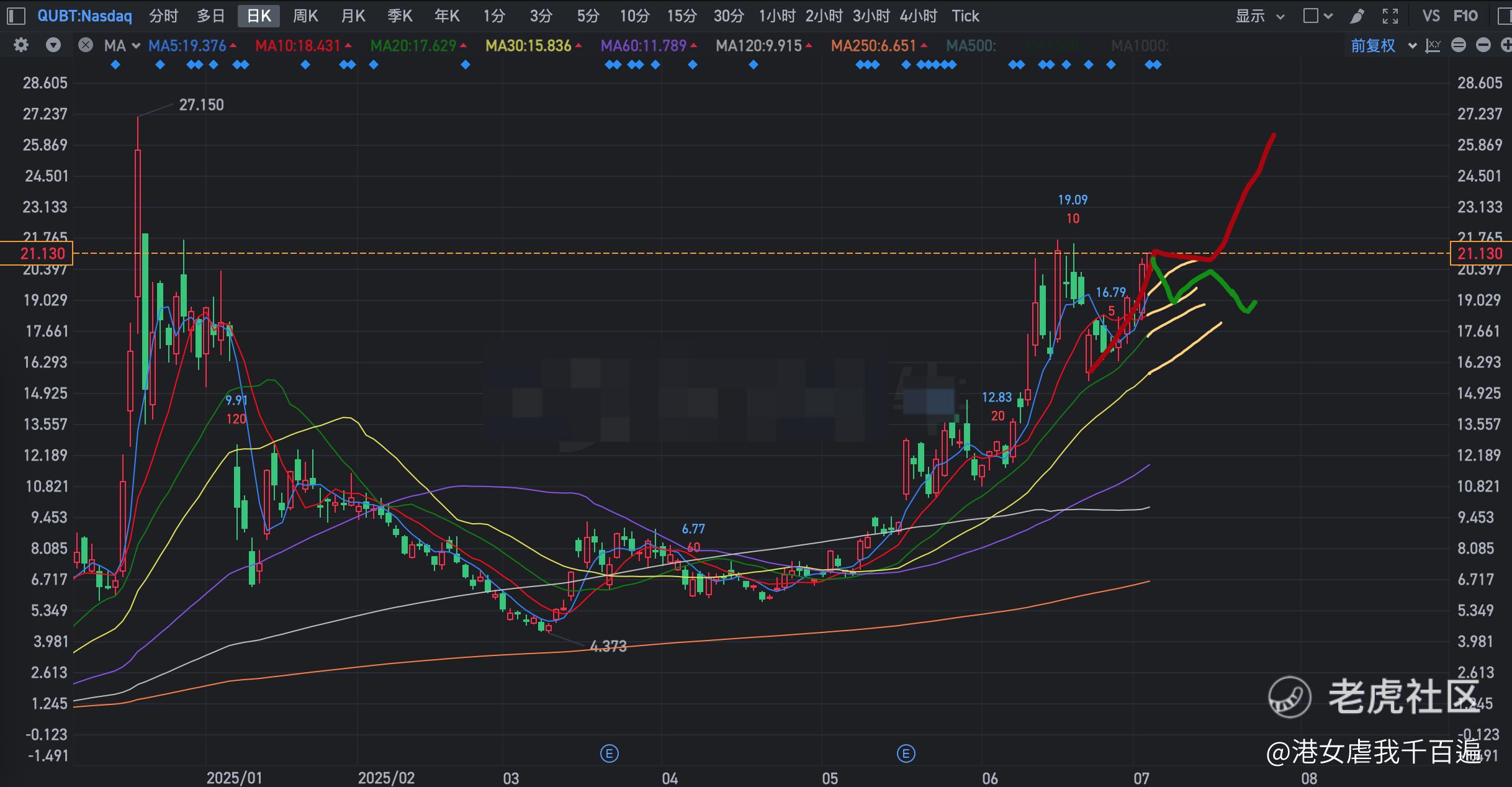
Task: Select the 日K daily candlestick tab
Action: pos(259,16)
